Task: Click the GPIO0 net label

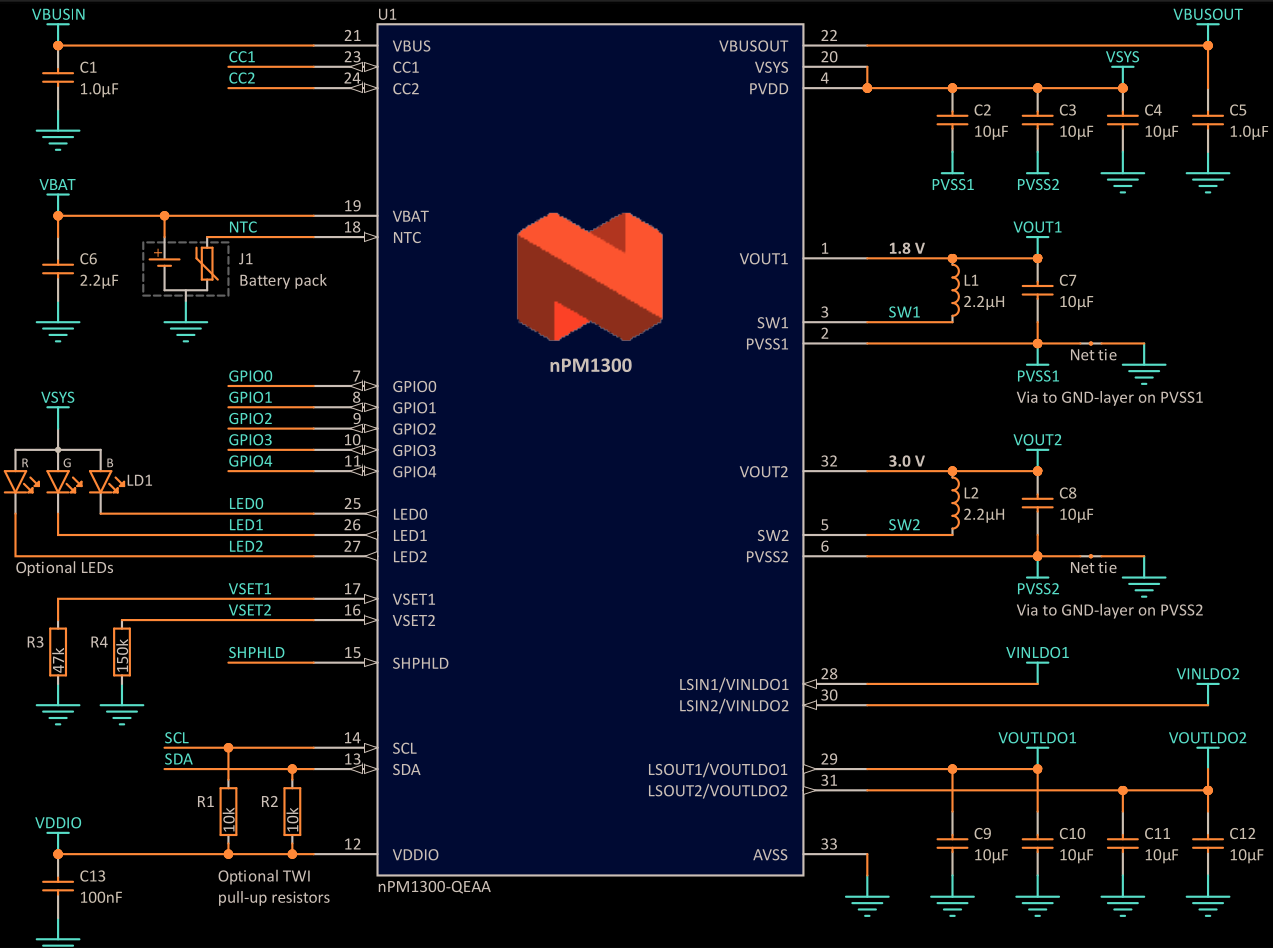Action: coord(250,376)
